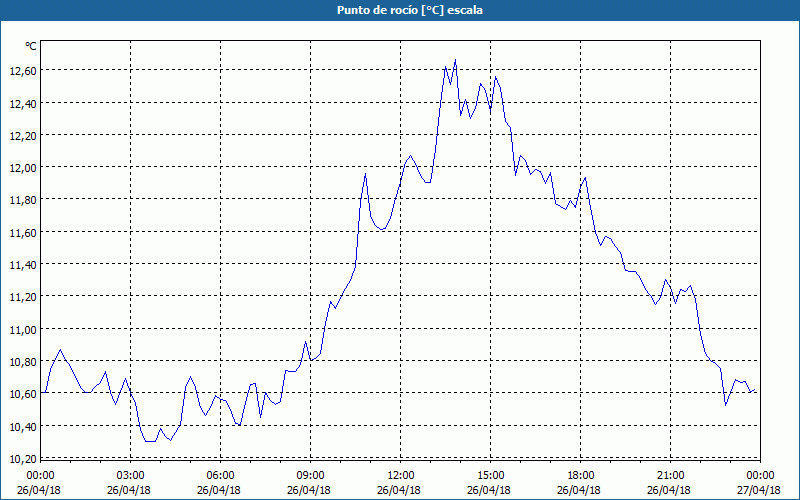Click the 06:00 time label on the x-axis
This screenshot has height=500, width=800.
[220, 476]
